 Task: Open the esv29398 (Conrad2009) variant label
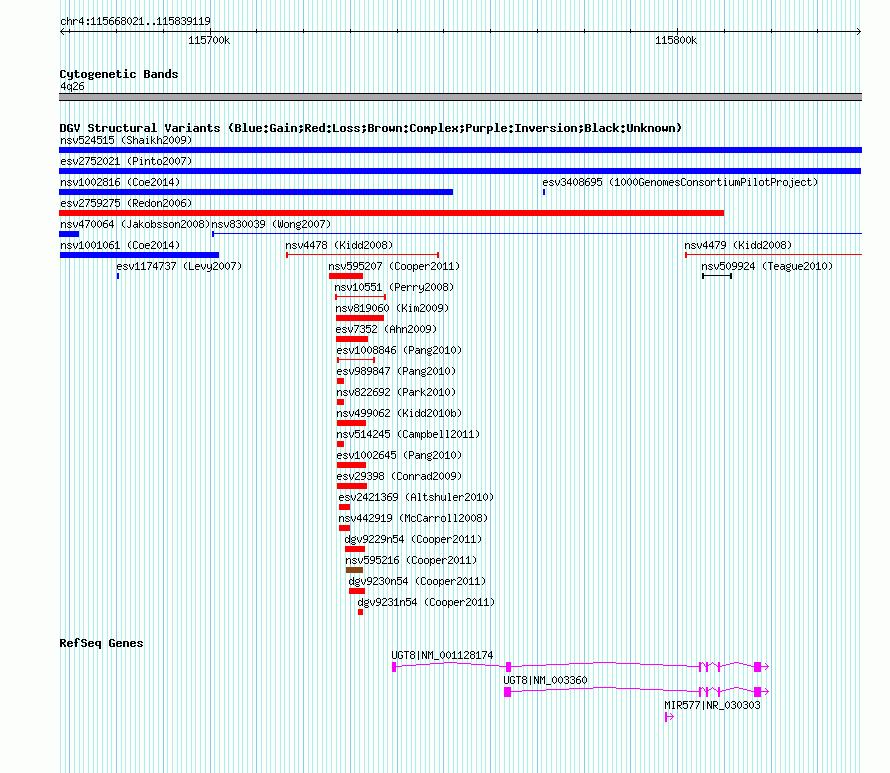[399, 476]
